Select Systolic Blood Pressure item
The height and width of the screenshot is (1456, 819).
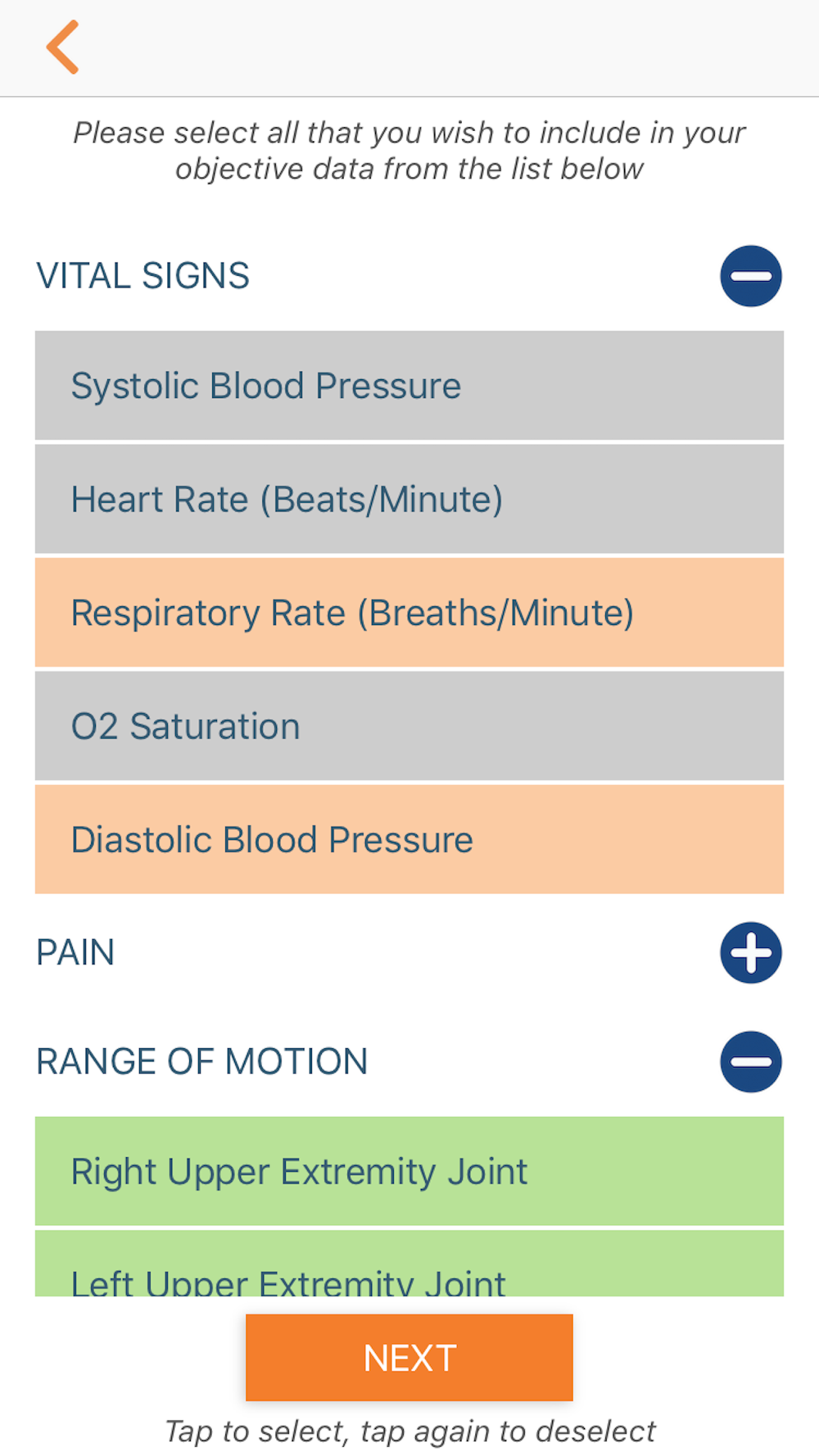409,386
